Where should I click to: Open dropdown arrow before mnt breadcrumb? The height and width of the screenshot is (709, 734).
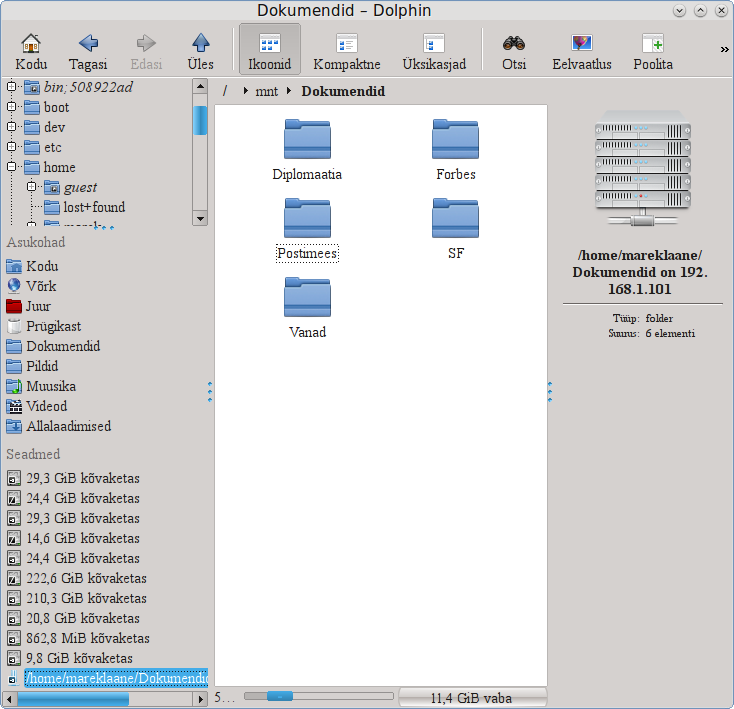(245, 91)
